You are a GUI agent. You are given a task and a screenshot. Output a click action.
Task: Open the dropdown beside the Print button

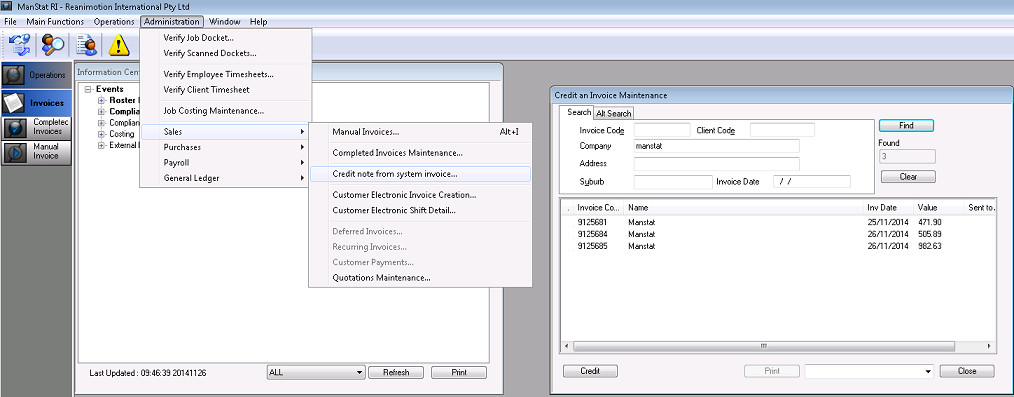click(869, 371)
